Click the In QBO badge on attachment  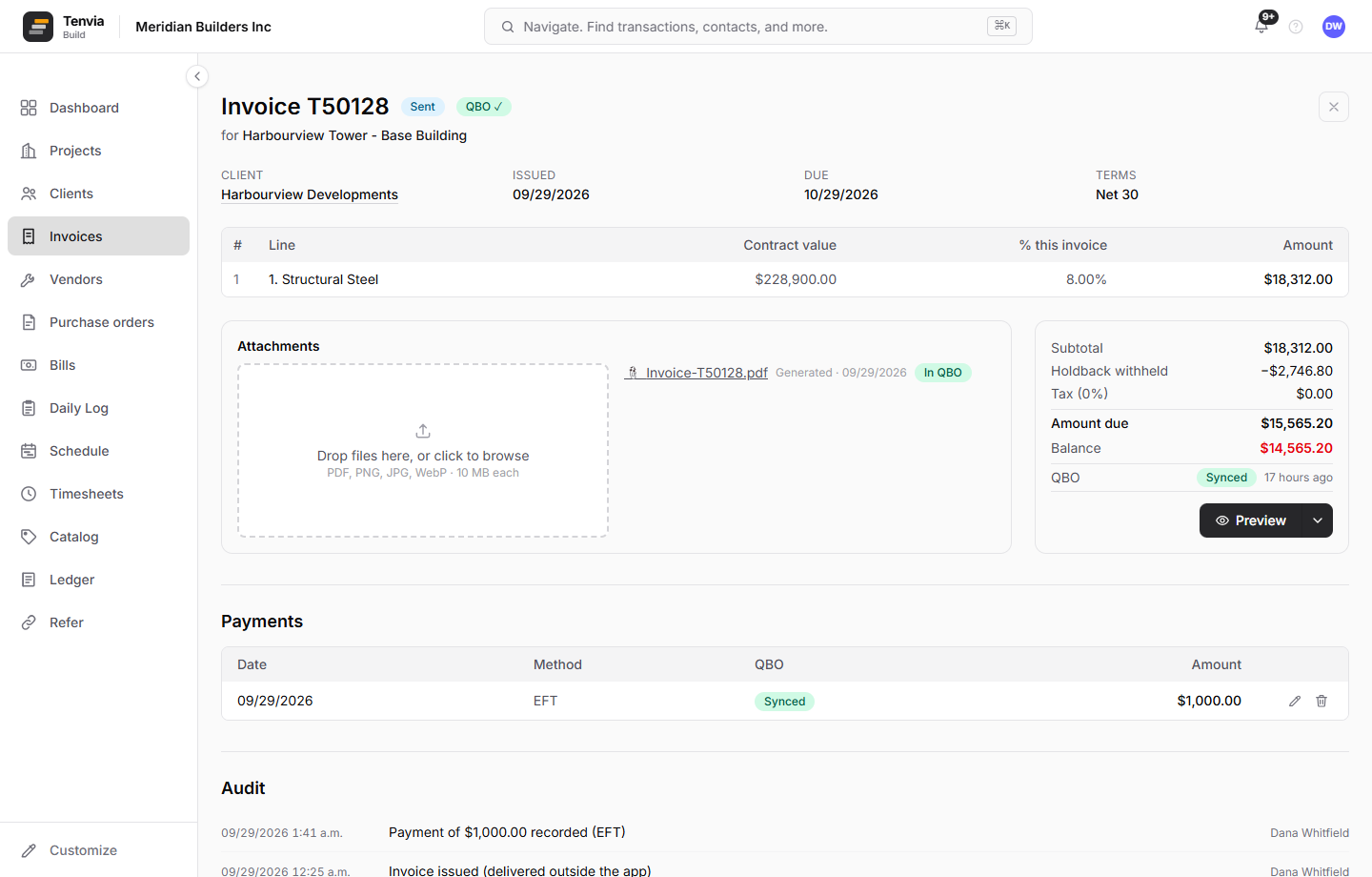[942, 373]
